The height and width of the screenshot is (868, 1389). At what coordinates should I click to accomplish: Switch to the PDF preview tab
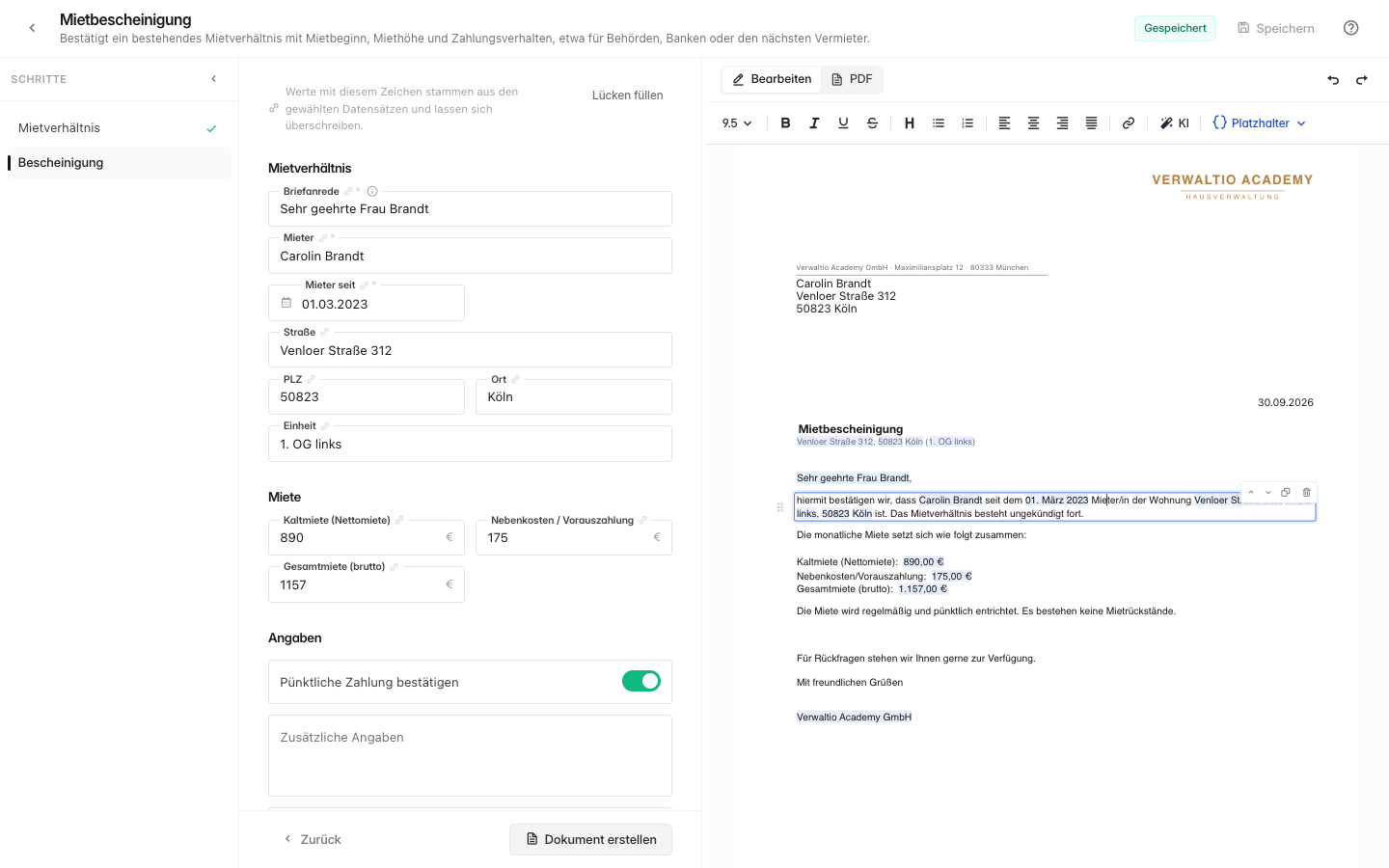pos(852,79)
